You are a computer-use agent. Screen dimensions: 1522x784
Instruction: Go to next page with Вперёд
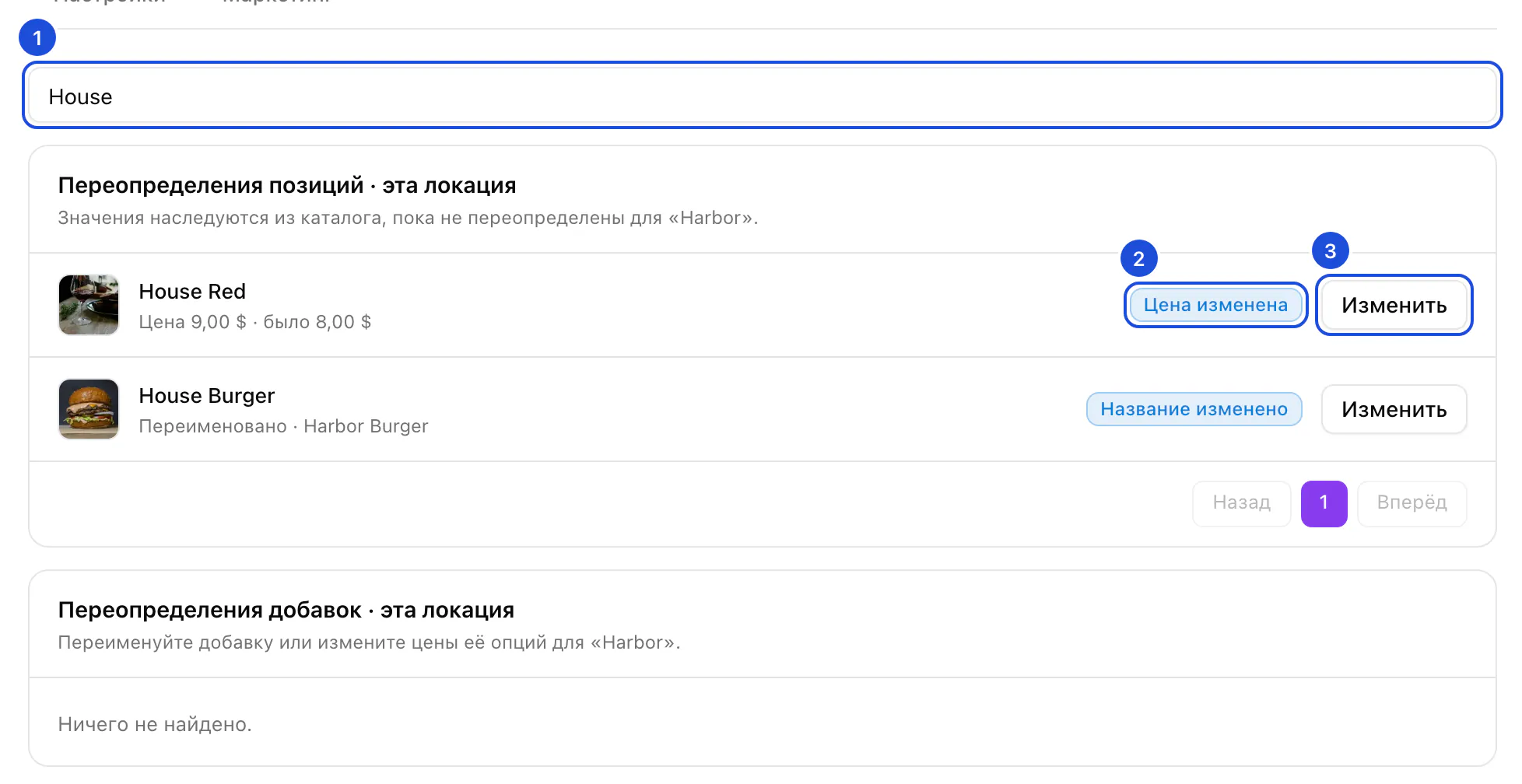1412,503
